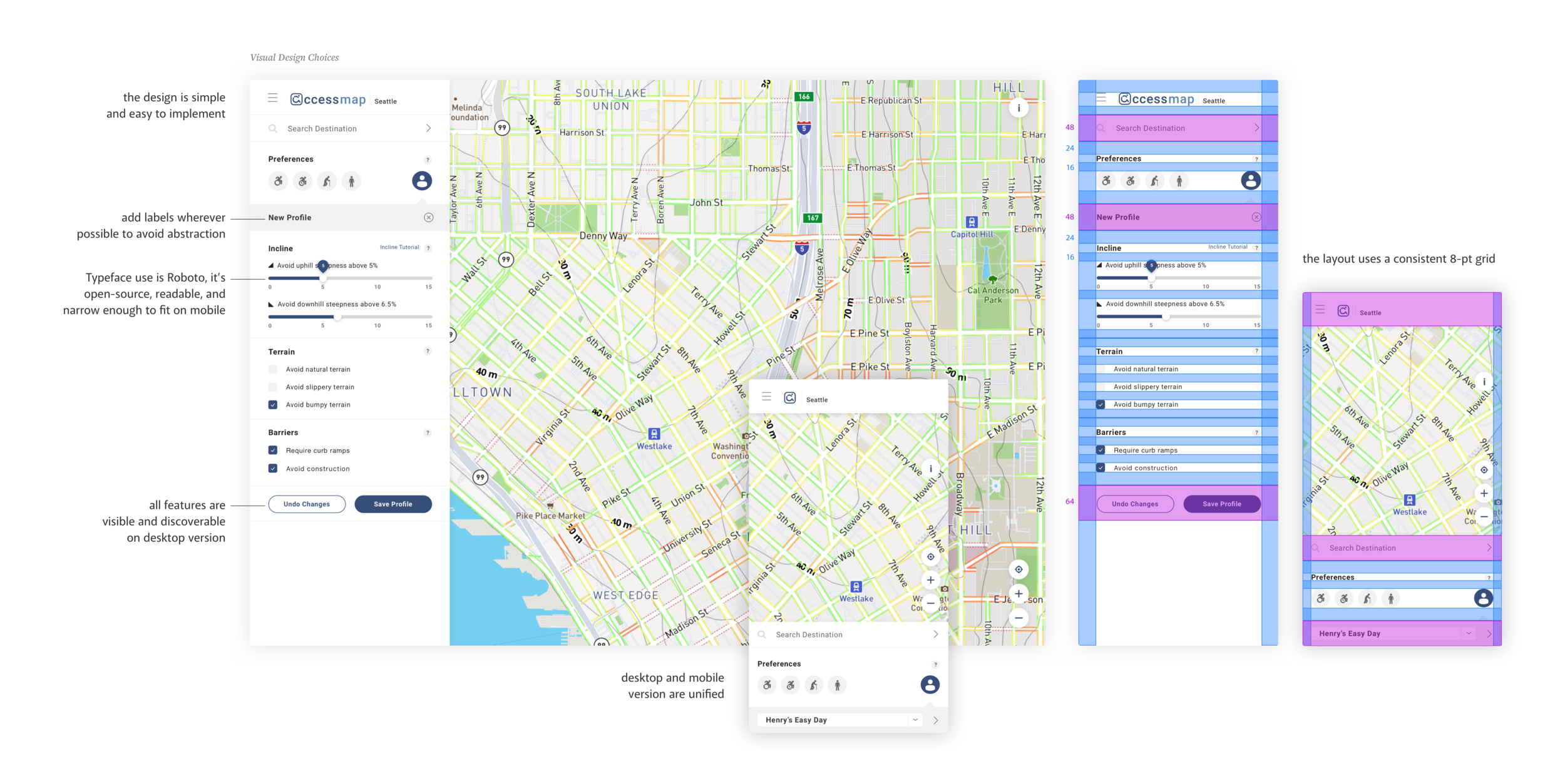Toggle Avoid bumpy terrain in grid-overlay panel
This screenshot has height=784, width=1565.
[1101, 405]
